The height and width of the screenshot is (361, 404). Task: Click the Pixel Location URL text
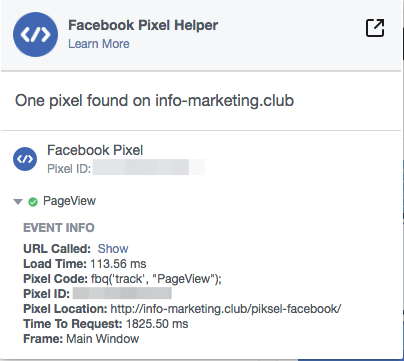pyautogui.click(x=226, y=309)
